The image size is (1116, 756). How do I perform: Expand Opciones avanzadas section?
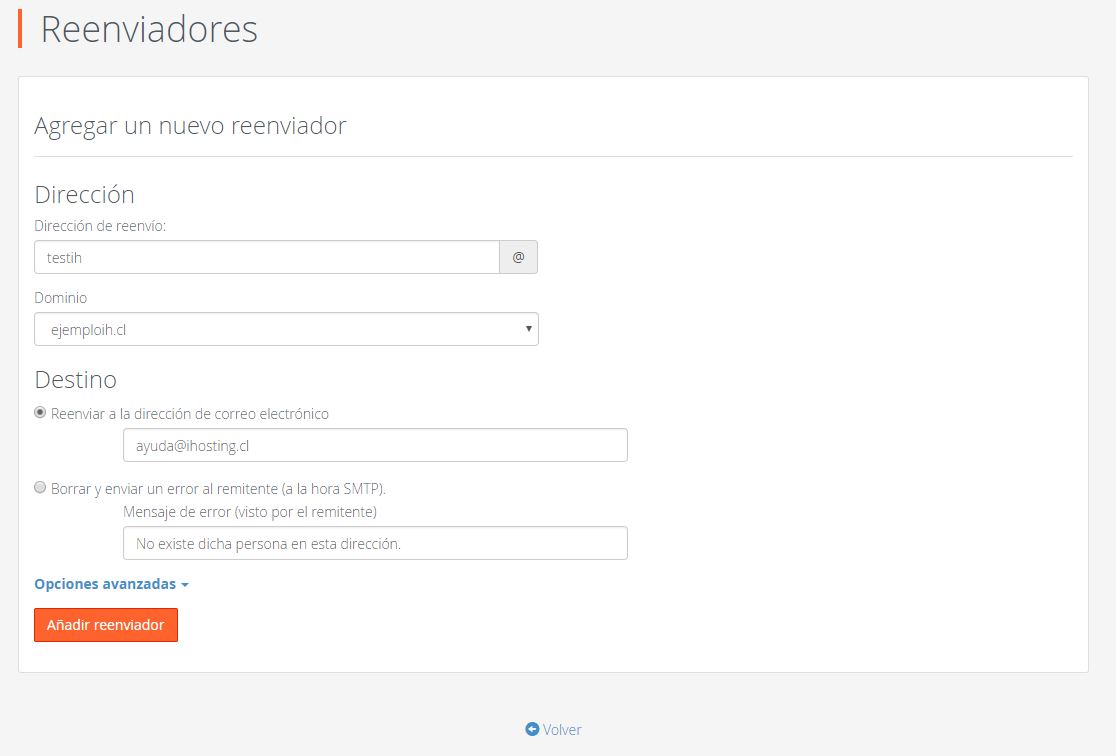(112, 584)
